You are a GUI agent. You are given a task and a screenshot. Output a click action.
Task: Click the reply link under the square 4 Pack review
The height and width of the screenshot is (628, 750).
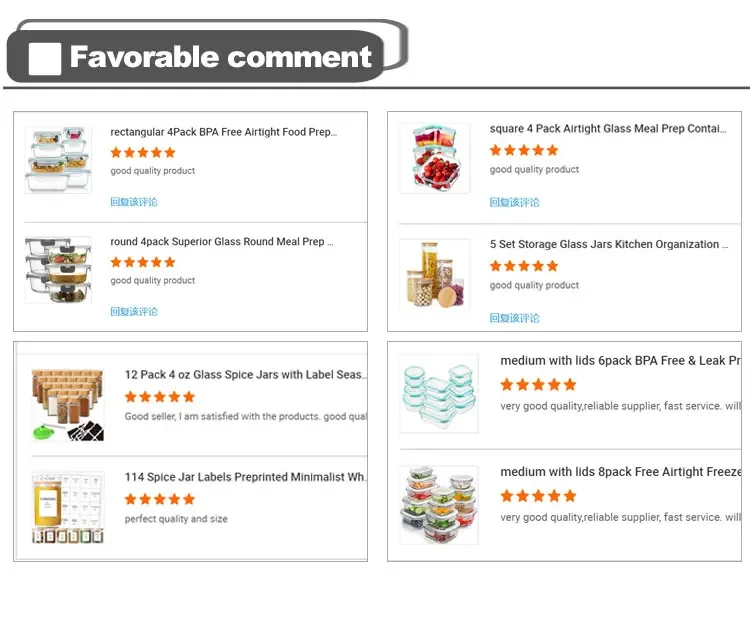pyautogui.click(x=514, y=202)
